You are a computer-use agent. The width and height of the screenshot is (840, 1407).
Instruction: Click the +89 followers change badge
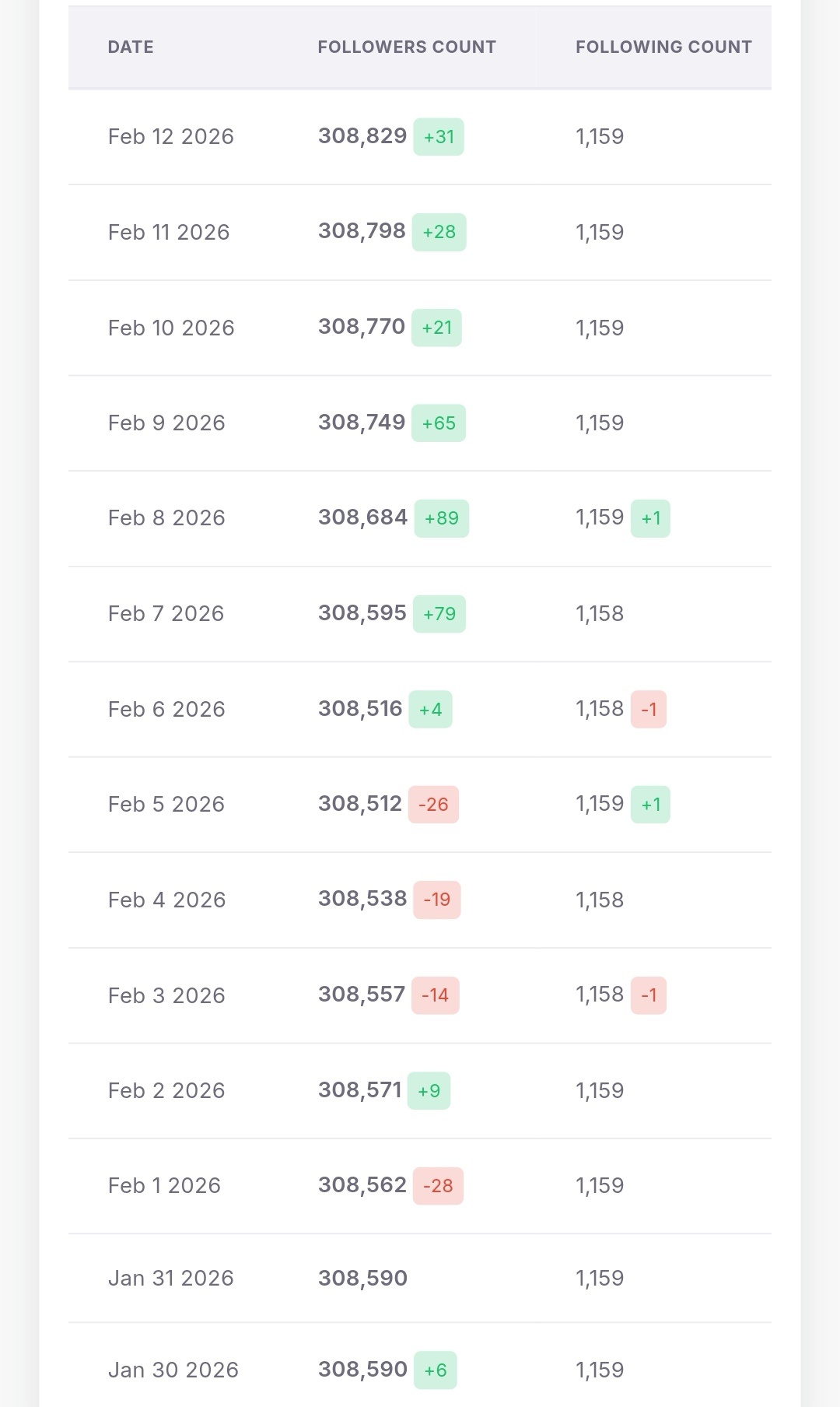coord(441,518)
